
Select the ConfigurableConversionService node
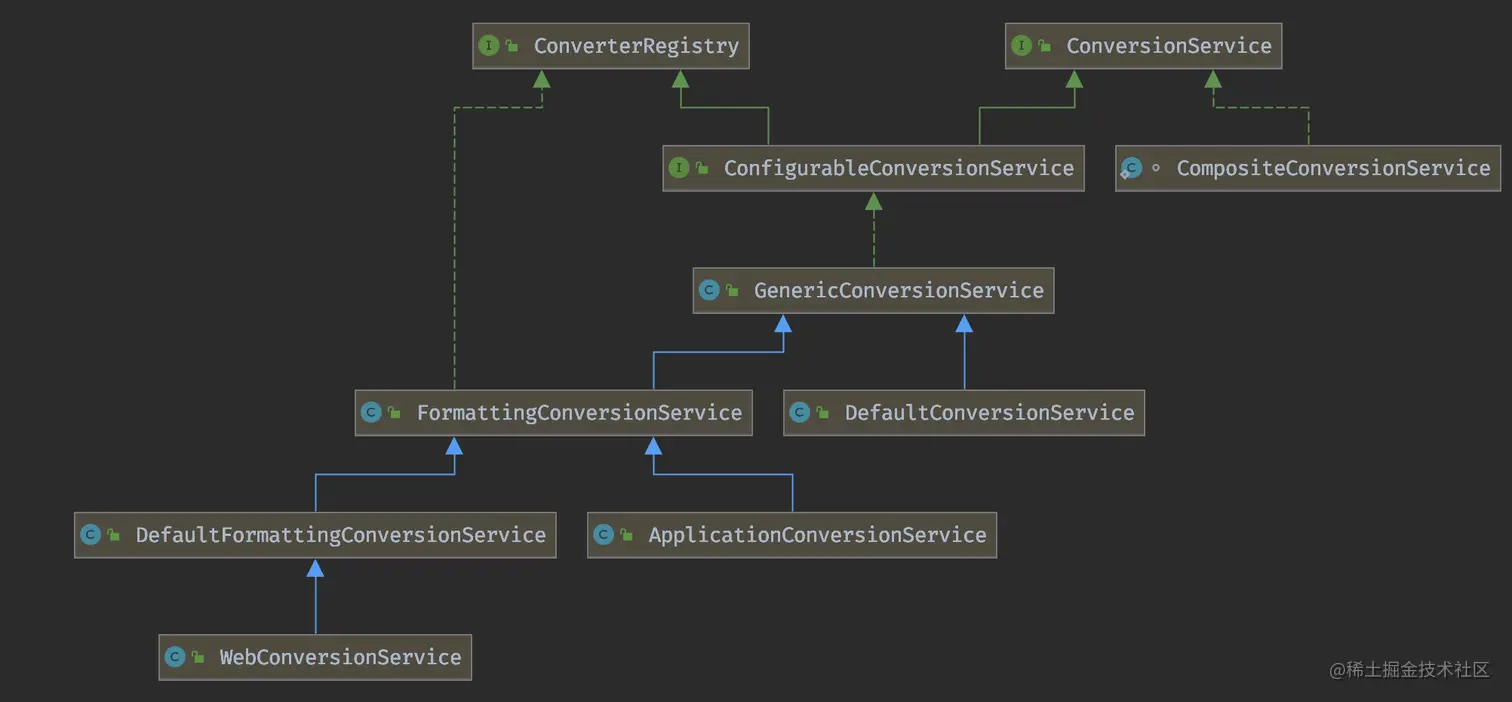tap(873, 168)
